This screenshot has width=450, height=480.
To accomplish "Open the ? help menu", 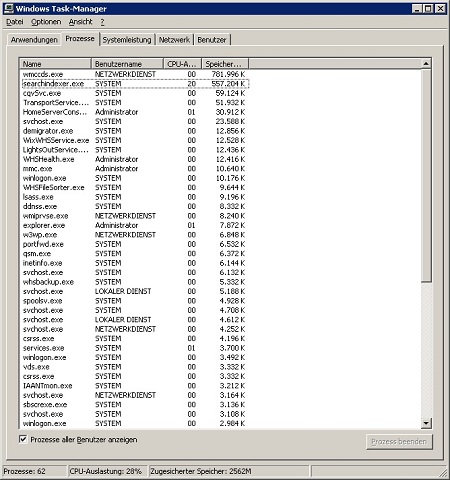I will (102, 22).
